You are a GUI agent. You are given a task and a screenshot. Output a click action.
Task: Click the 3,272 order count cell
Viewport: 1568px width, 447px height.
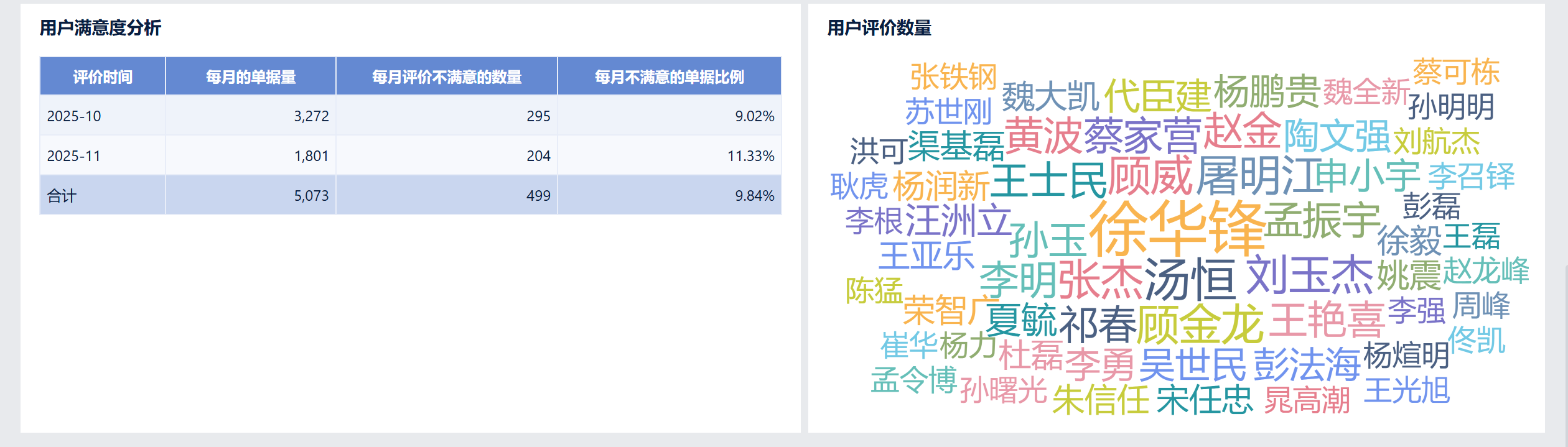point(311,116)
